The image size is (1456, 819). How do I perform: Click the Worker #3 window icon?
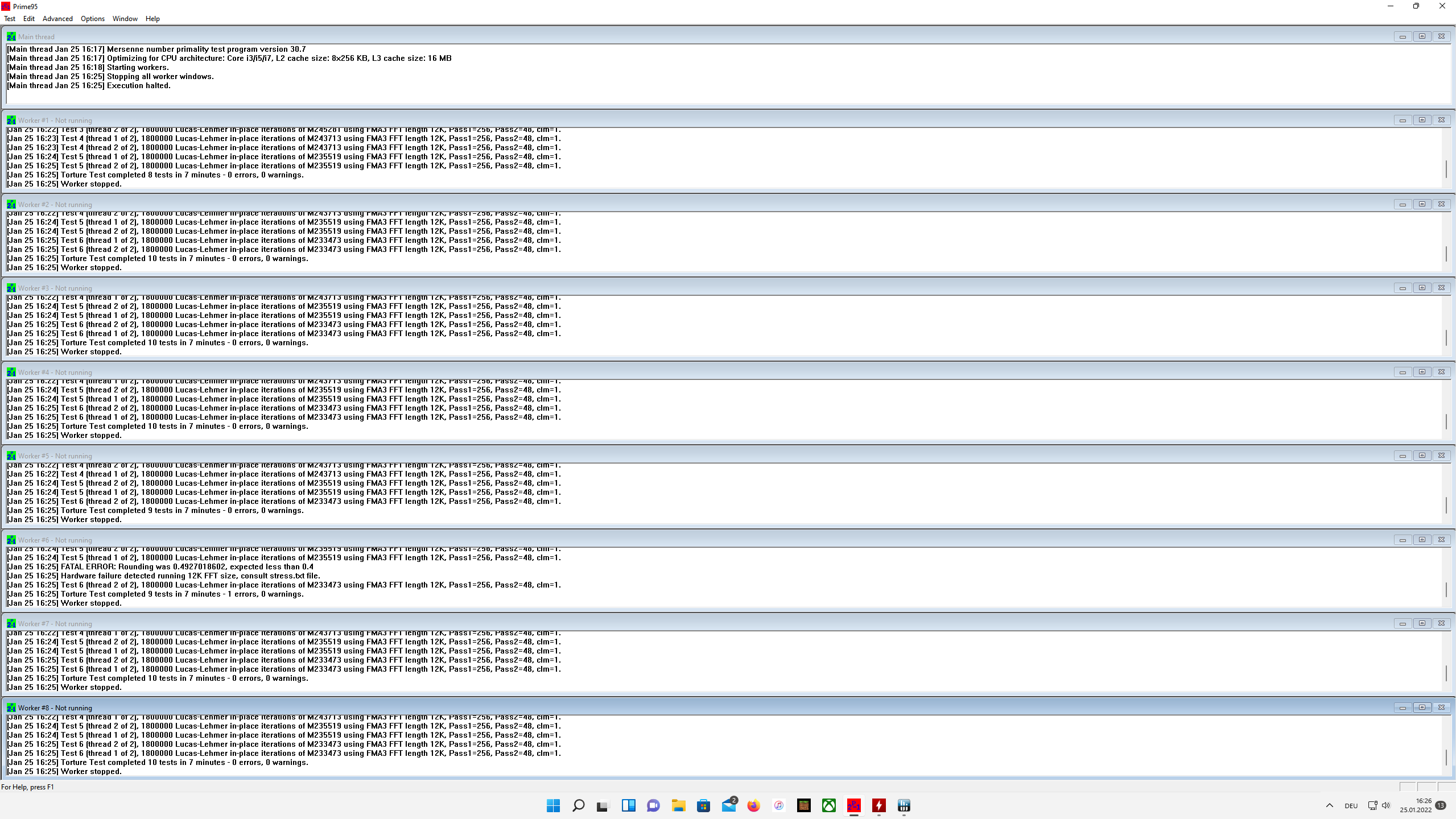click(11, 288)
